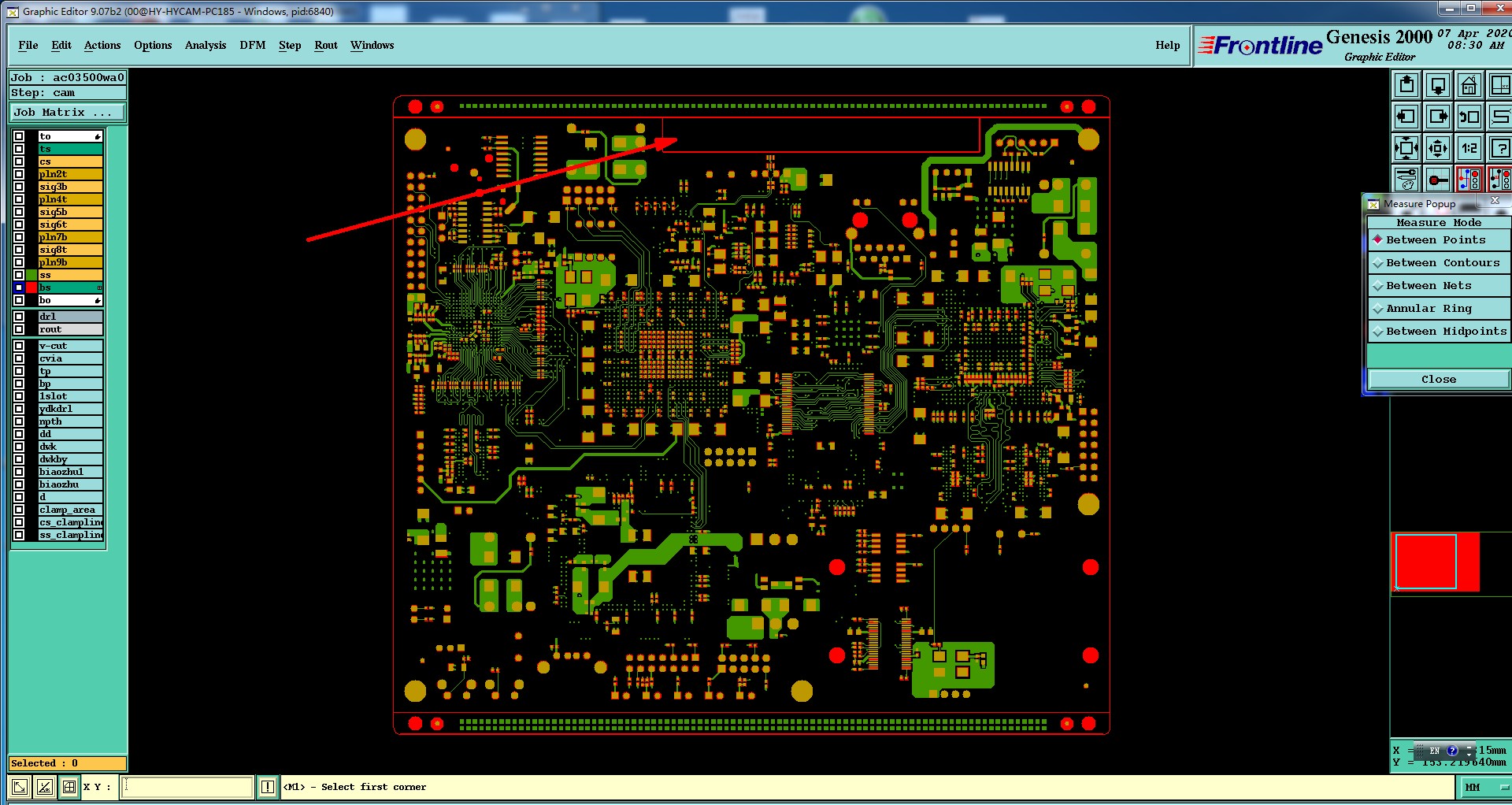The height and width of the screenshot is (805, 1512).
Task: Open the DFM menu
Action: pyautogui.click(x=253, y=45)
